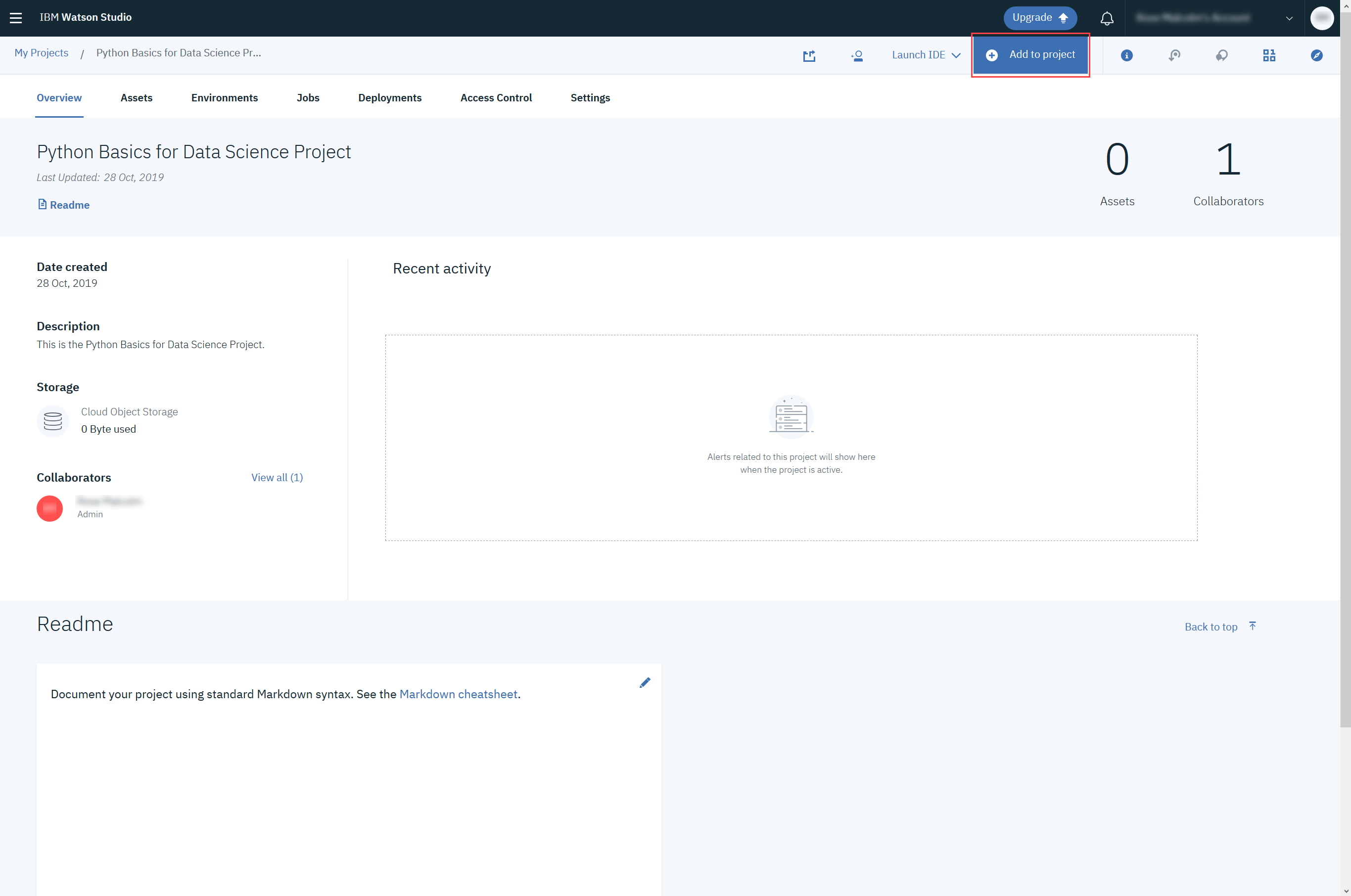Open the Markdown cheatsheet link

click(459, 694)
